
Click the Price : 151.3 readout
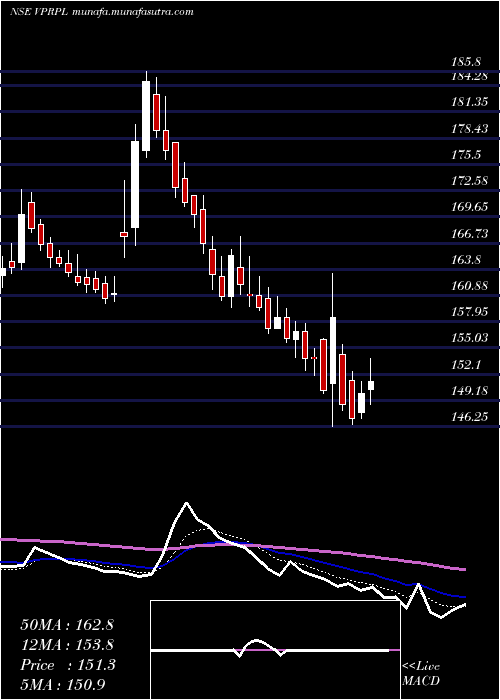(x=68, y=665)
